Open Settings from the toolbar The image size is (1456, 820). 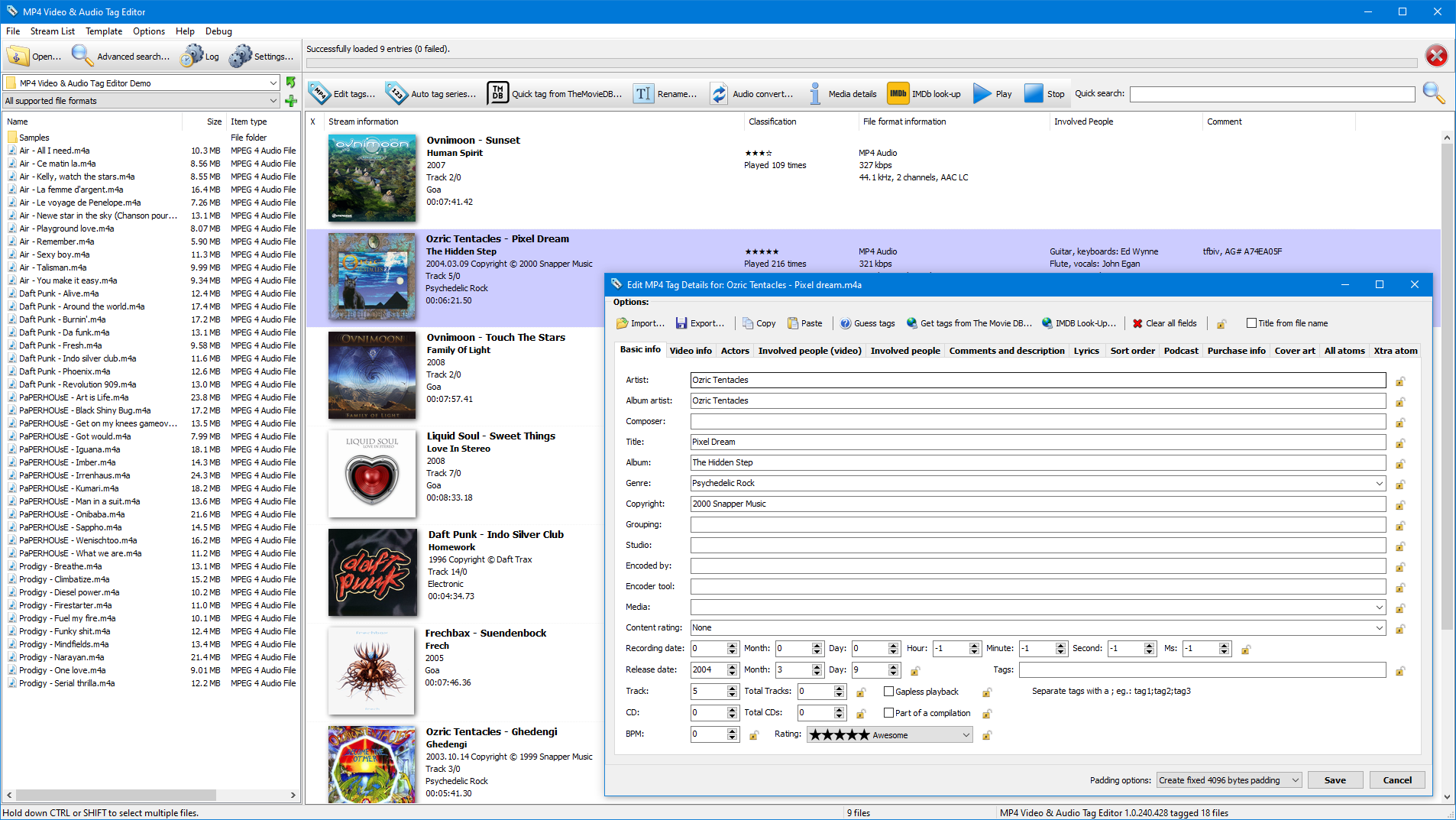(261, 56)
